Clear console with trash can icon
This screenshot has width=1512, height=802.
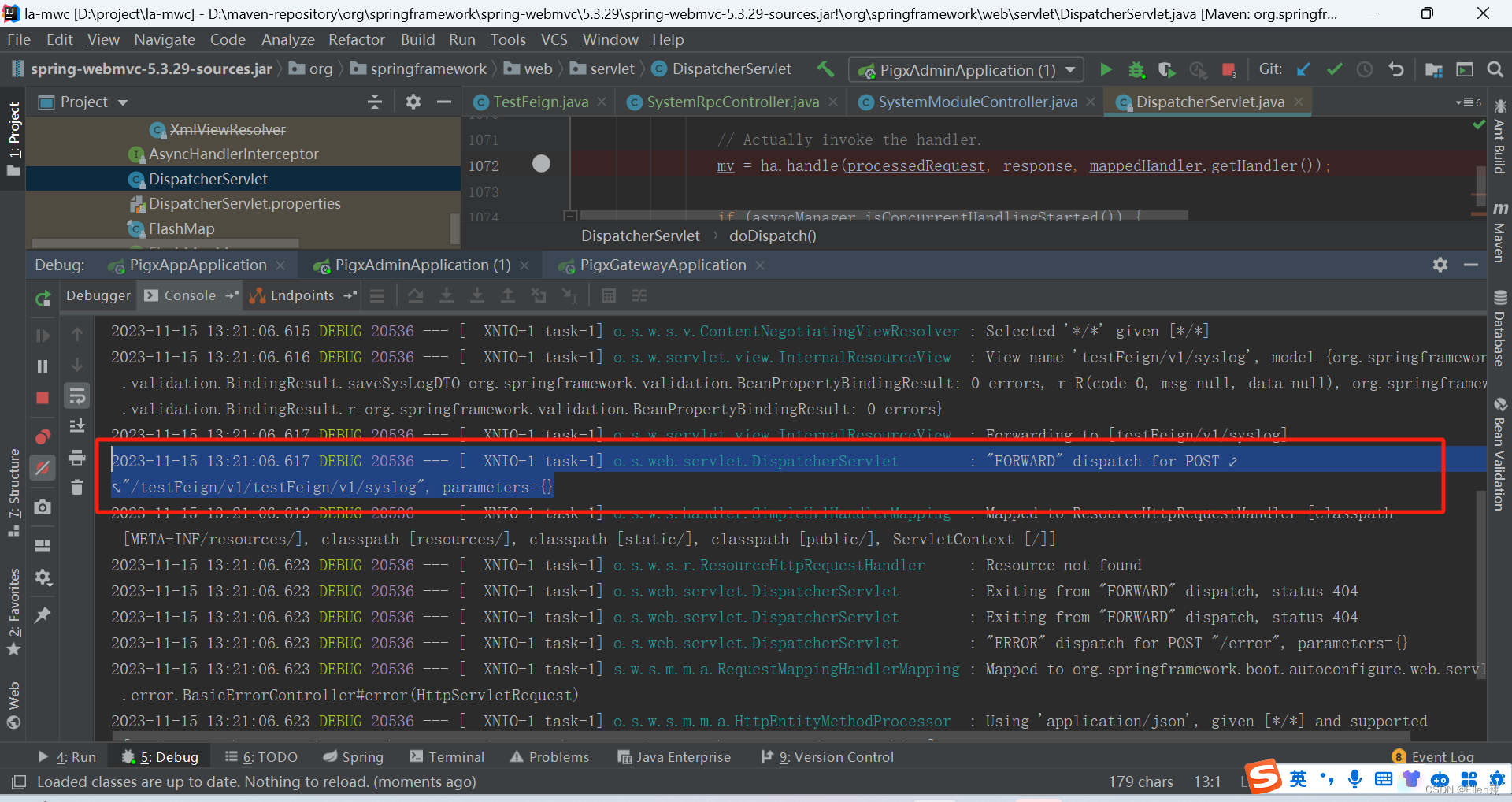(76, 488)
